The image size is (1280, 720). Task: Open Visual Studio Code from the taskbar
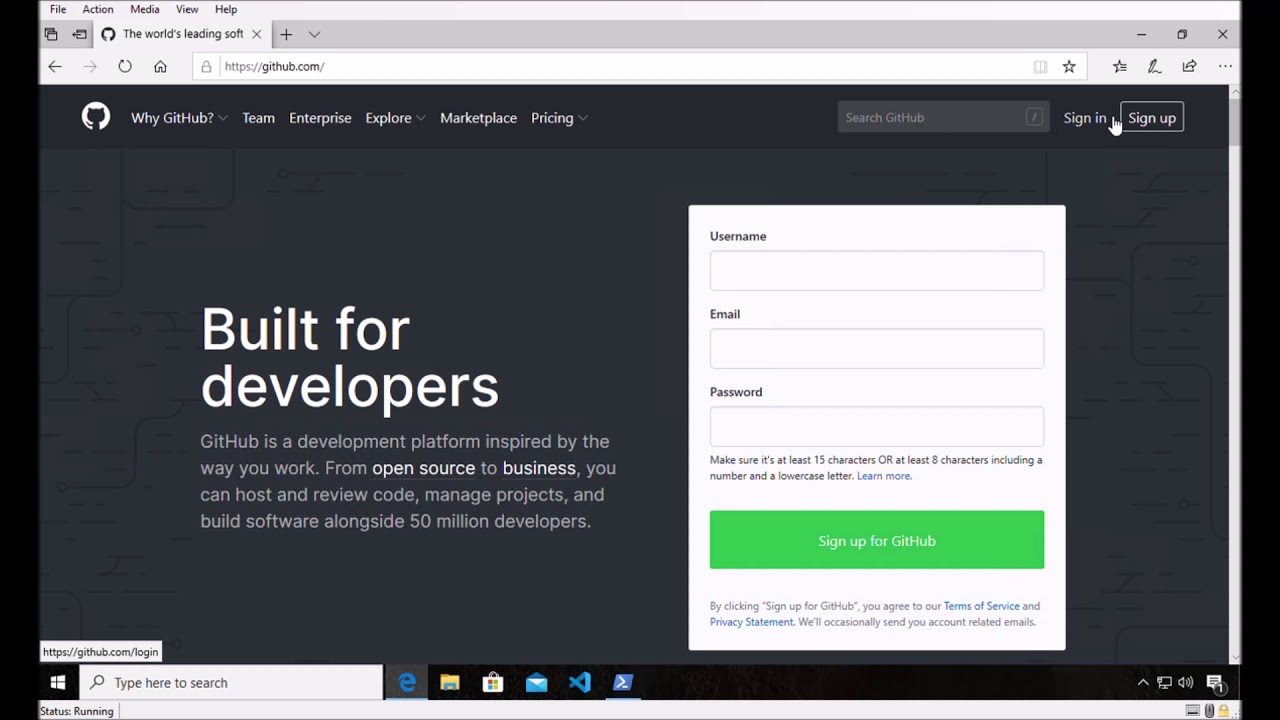580,682
